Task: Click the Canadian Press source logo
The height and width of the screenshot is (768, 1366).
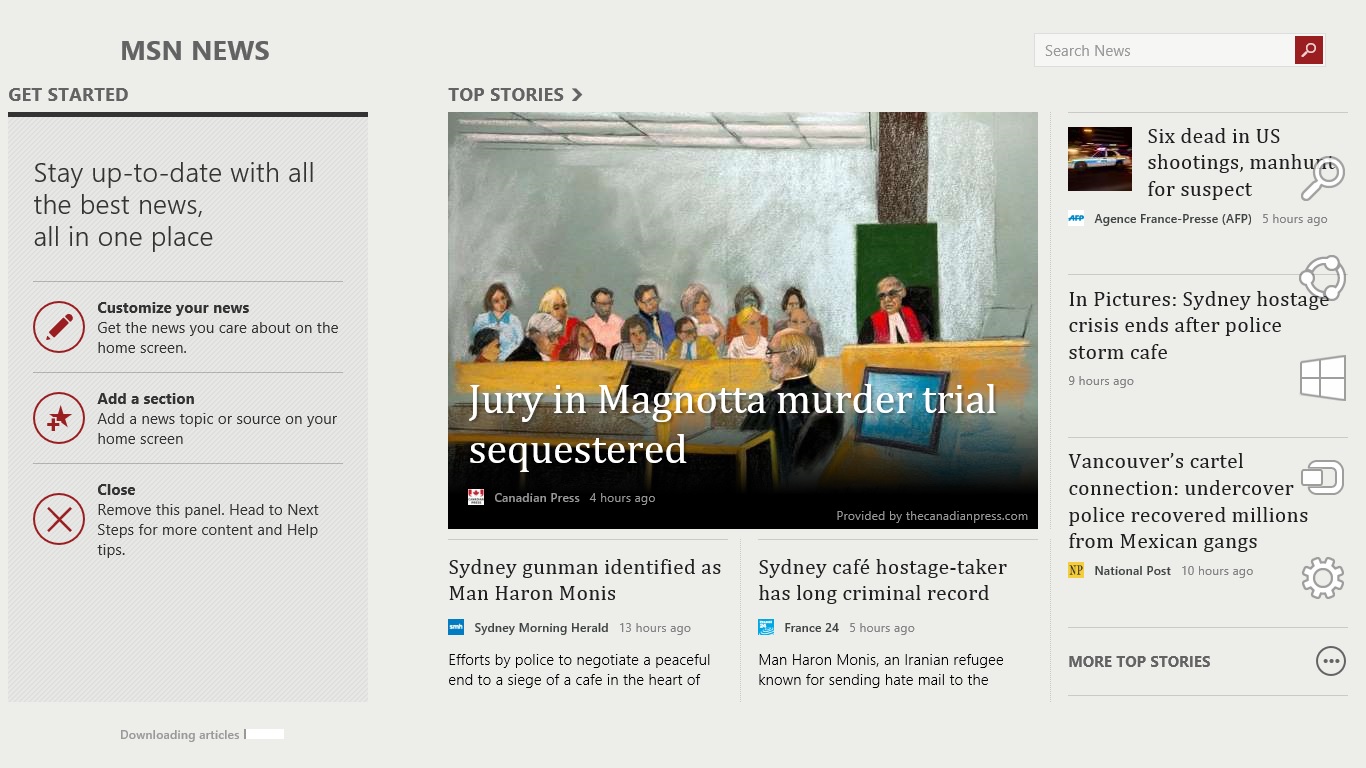Action: click(476, 497)
